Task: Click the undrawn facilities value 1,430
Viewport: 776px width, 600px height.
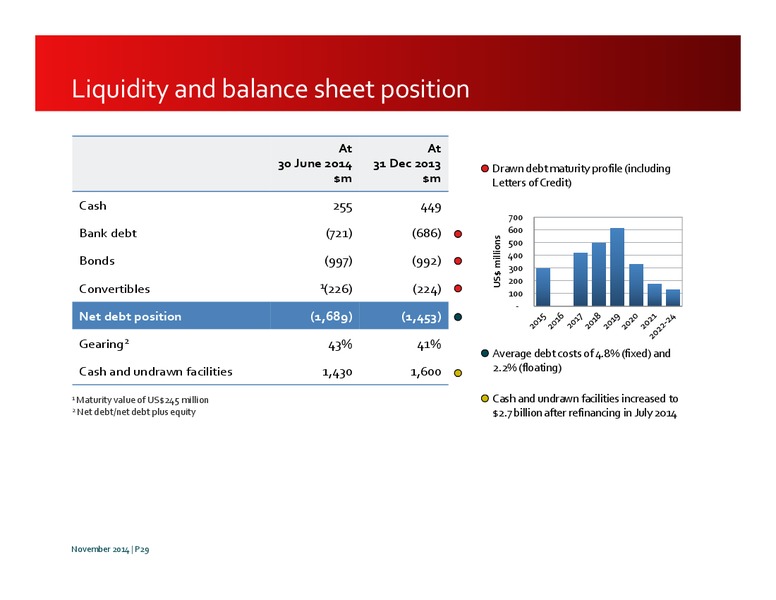Action: (x=337, y=372)
